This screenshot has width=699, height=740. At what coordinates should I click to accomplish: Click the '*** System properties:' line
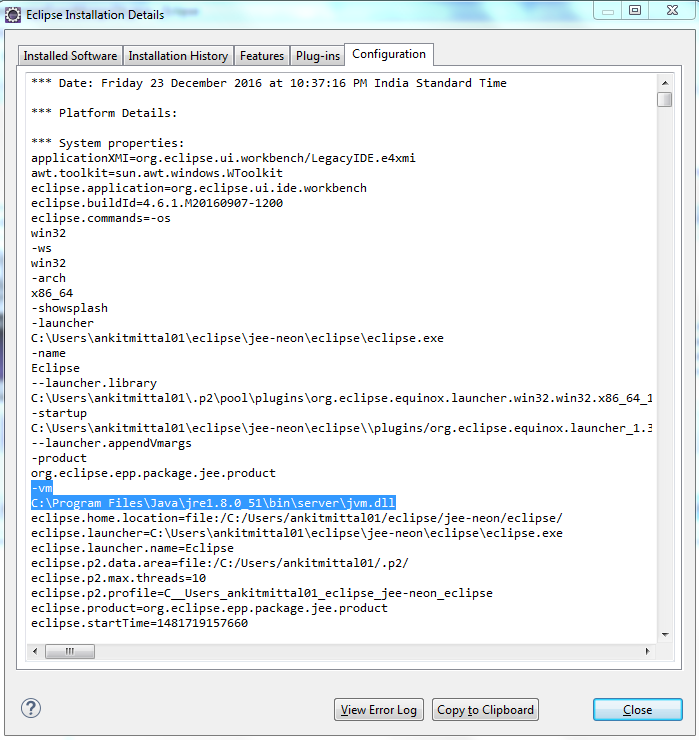click(x=108, y=143)
